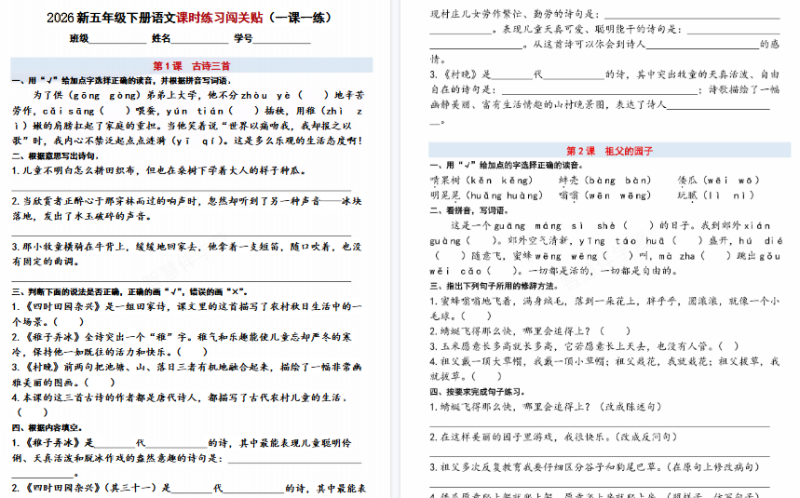Click the word 倭瓜 with pinyin options

coord(688,180)
